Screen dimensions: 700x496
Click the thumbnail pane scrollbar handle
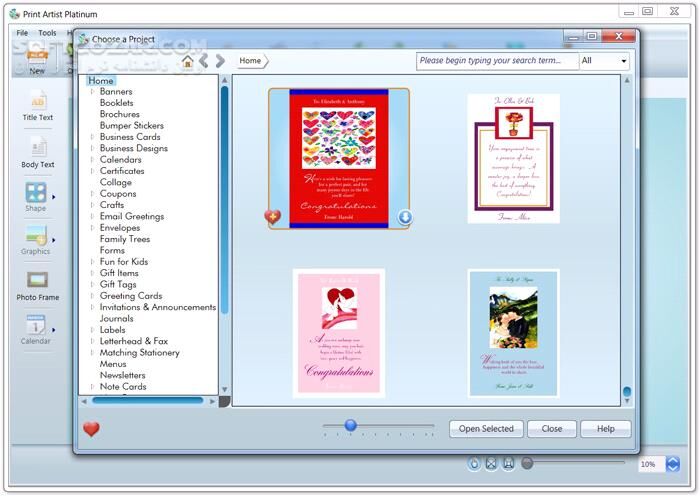coord(627,392)
